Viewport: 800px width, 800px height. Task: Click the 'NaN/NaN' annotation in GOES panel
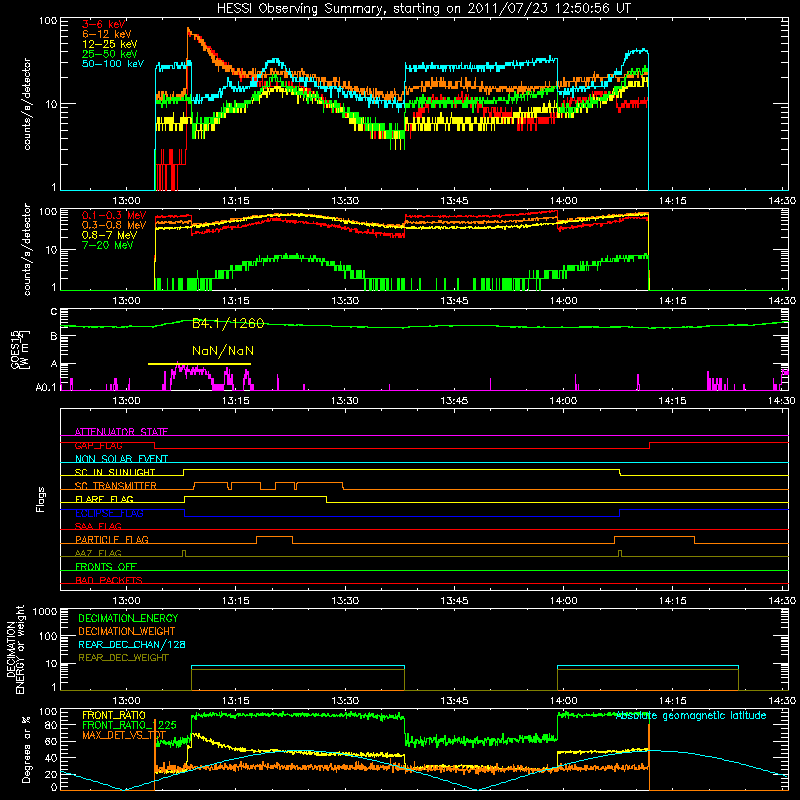tap(223, 351)
